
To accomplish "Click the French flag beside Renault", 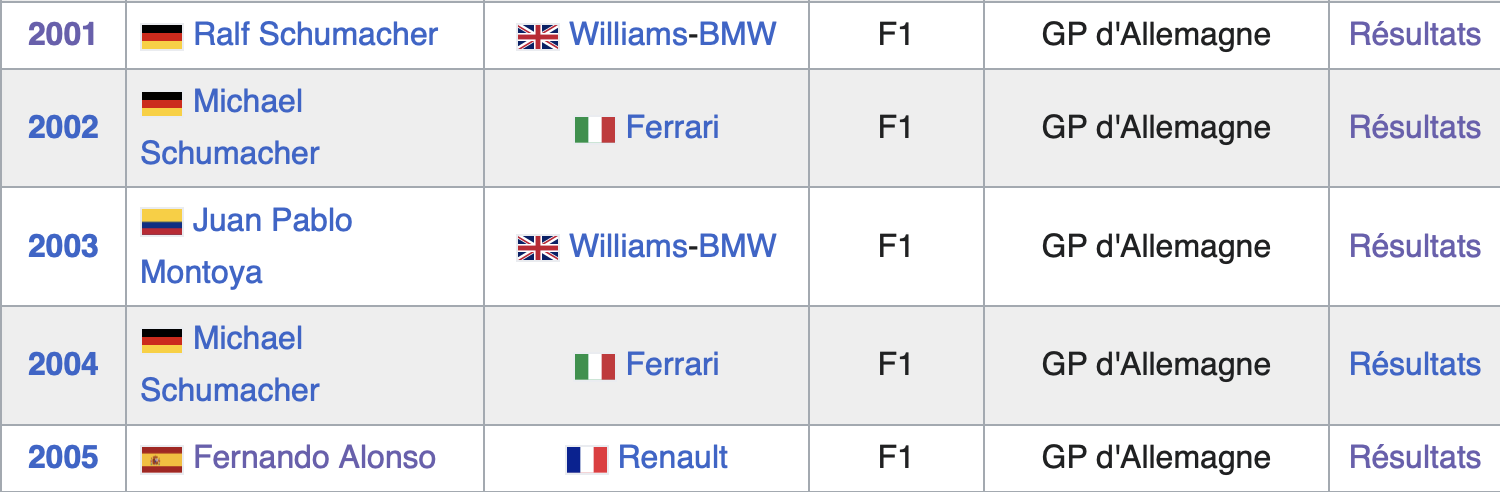I will tap(586, 459).
